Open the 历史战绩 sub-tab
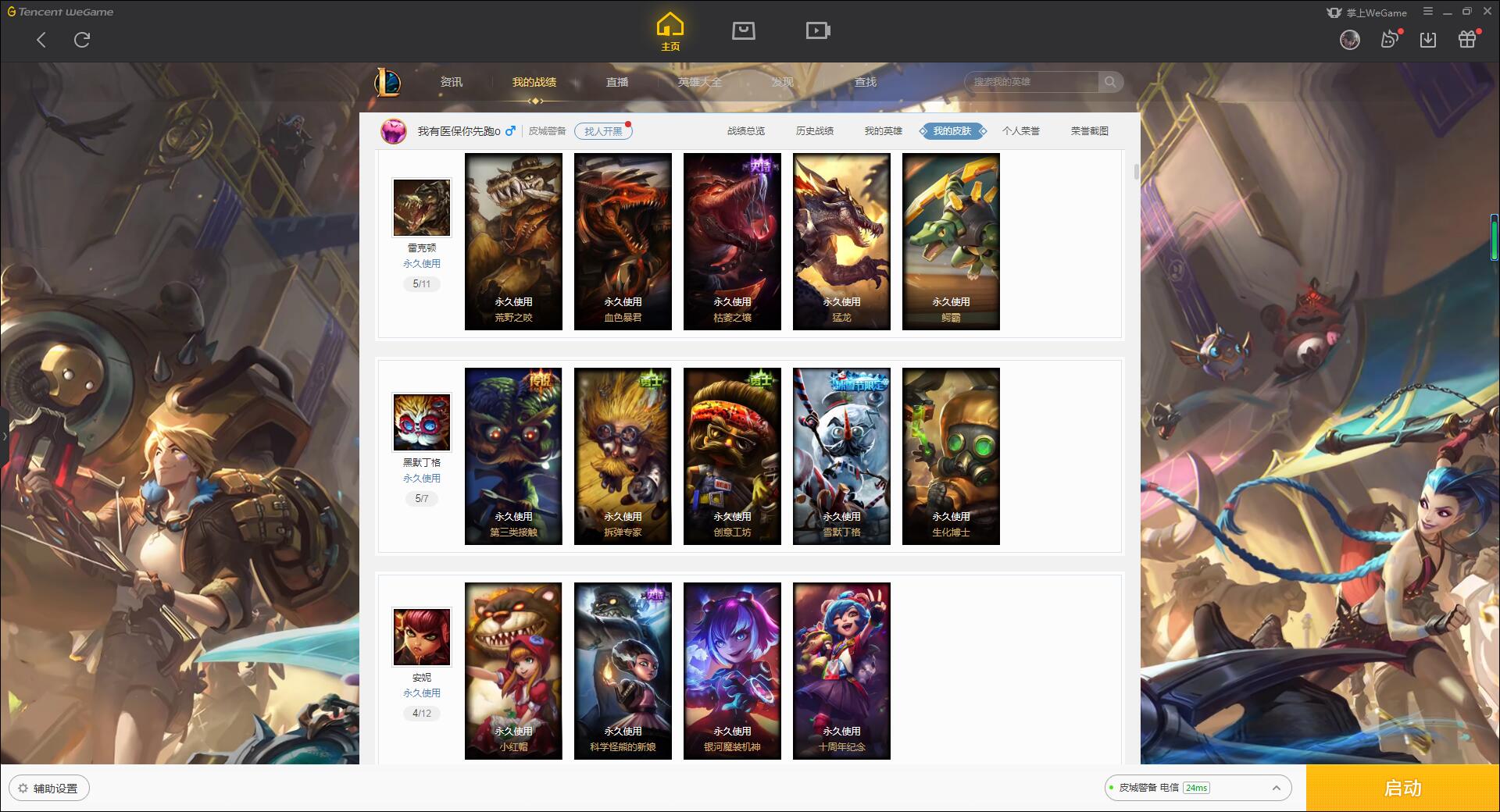 (815, 131)
